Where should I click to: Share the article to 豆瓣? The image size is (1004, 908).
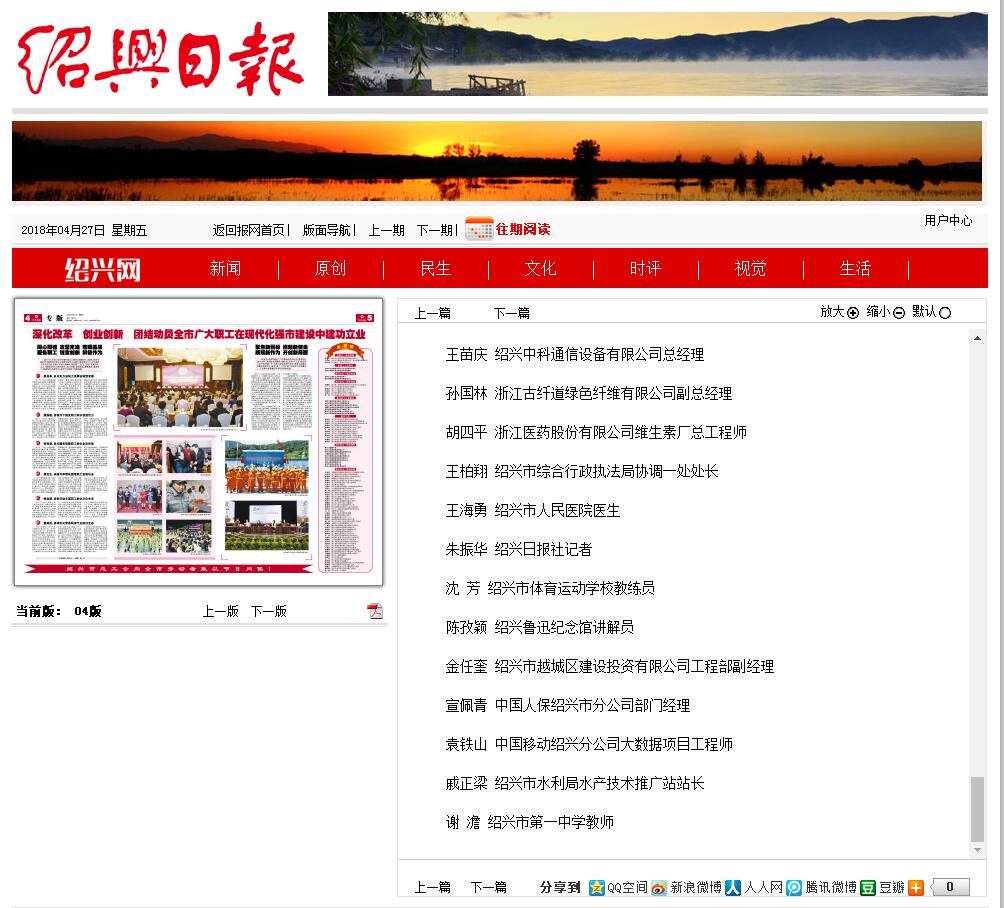coord(883,886)
